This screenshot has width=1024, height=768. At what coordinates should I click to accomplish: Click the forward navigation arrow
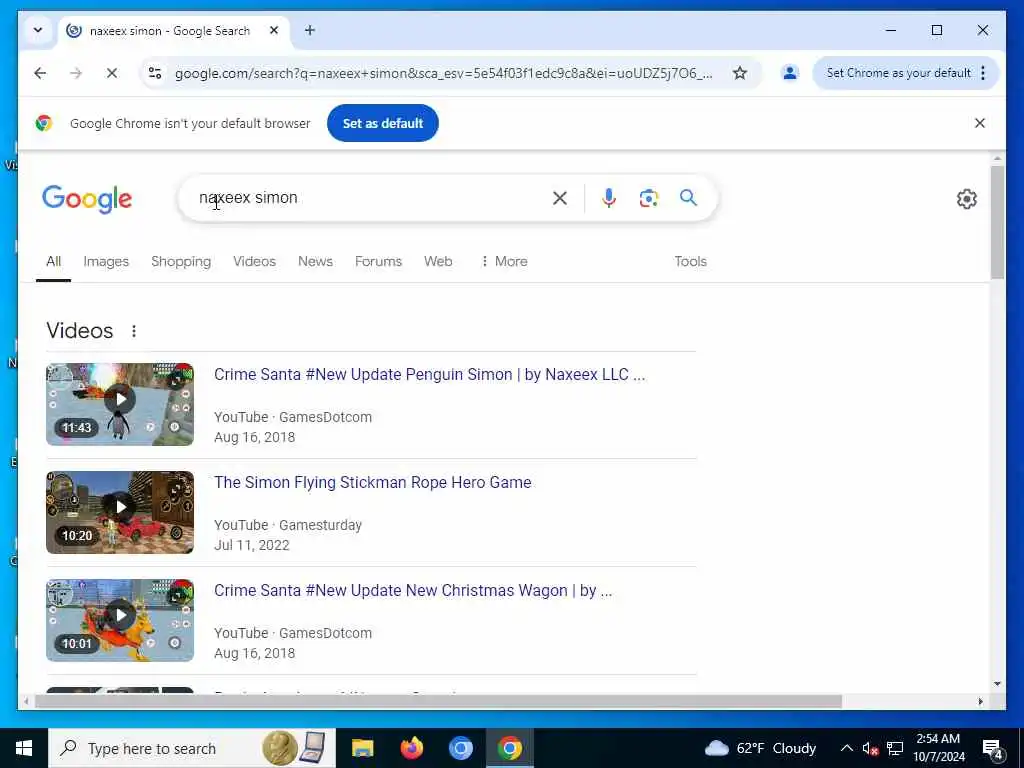(76, 73)
